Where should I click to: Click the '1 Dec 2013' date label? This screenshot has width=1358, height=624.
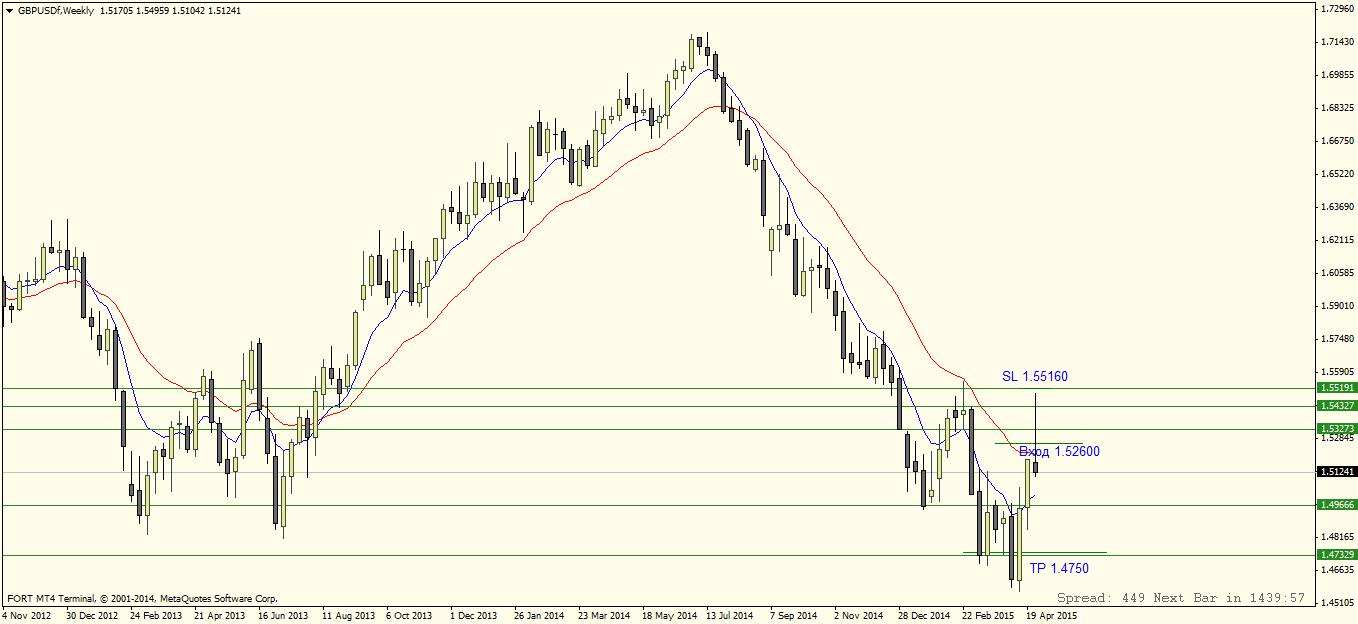pos(473,616)
